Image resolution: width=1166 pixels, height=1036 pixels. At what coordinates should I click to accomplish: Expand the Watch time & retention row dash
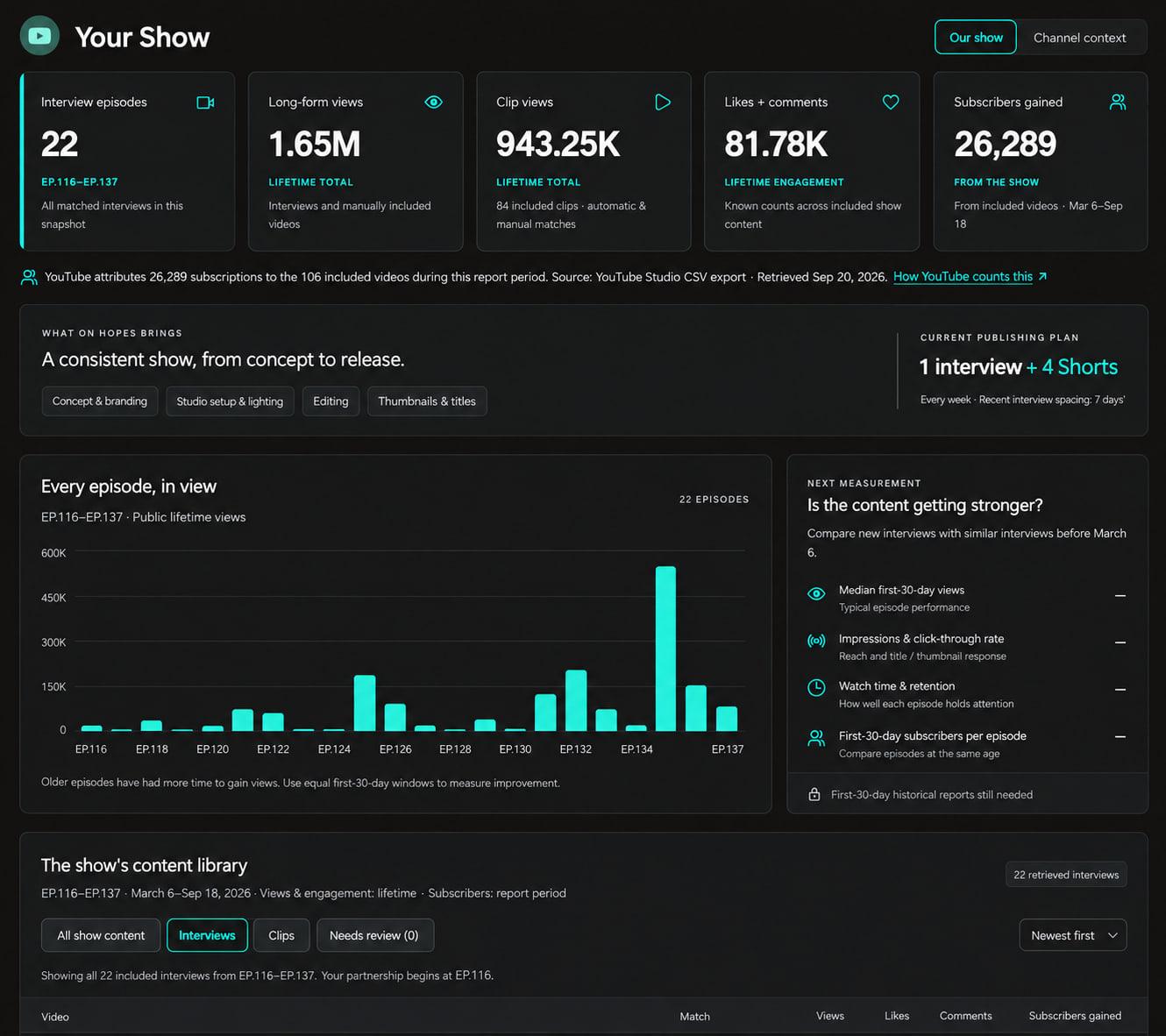1120,690
